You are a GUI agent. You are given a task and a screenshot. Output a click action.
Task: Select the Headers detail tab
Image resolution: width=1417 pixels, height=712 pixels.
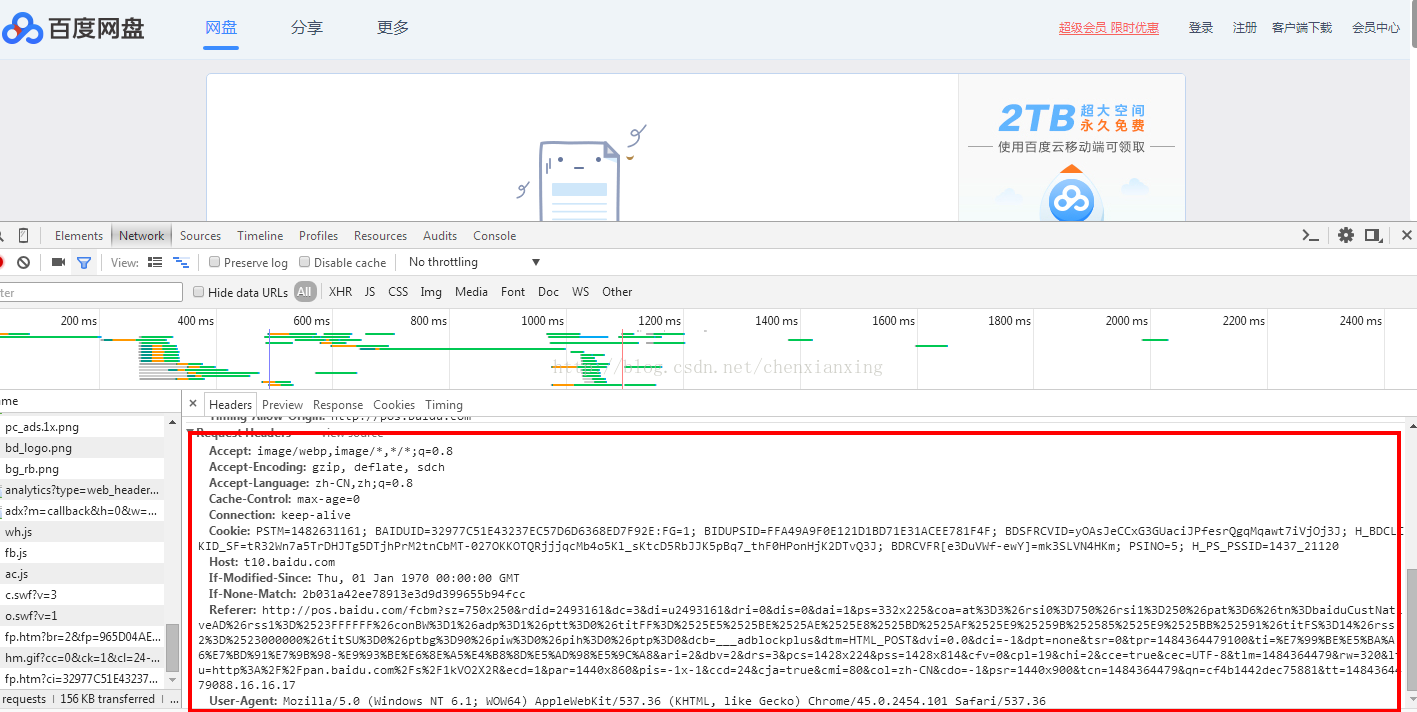point(230,404)
